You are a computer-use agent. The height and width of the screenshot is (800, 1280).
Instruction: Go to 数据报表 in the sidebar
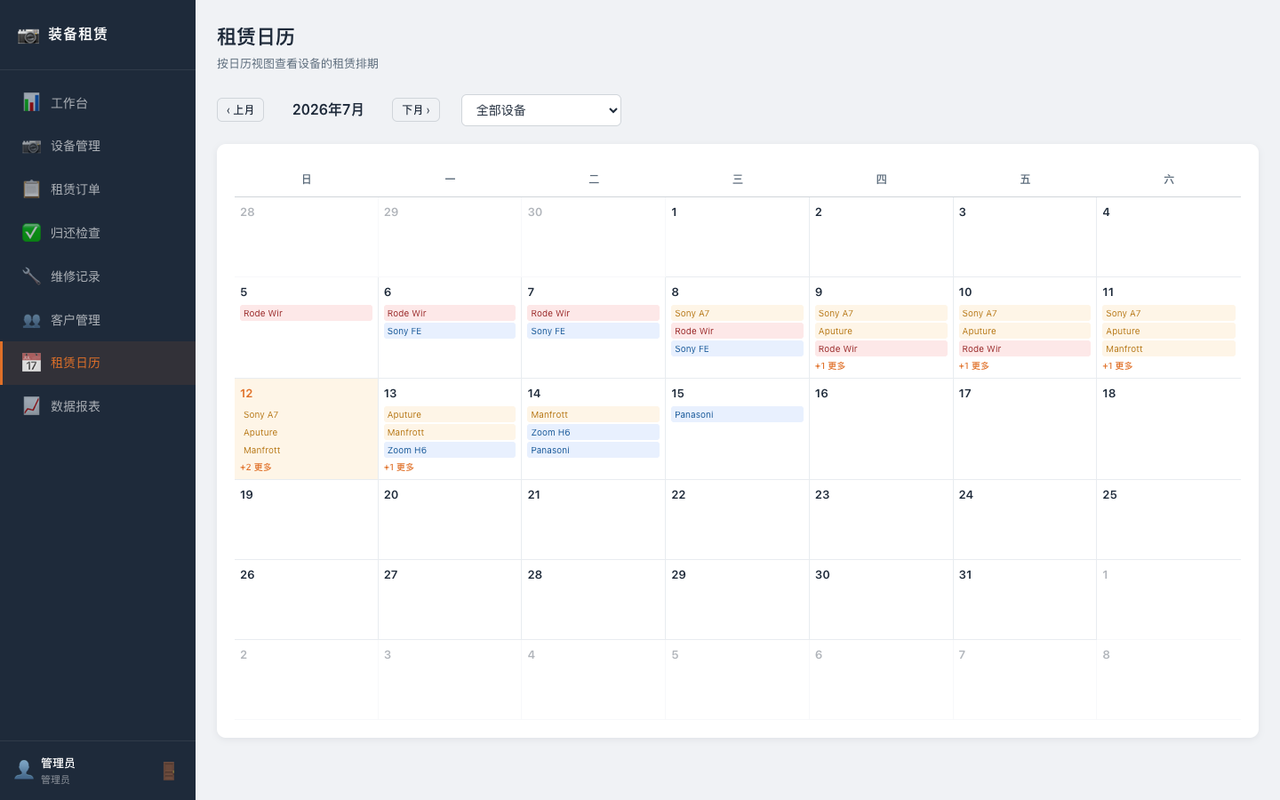coord(98,406)
